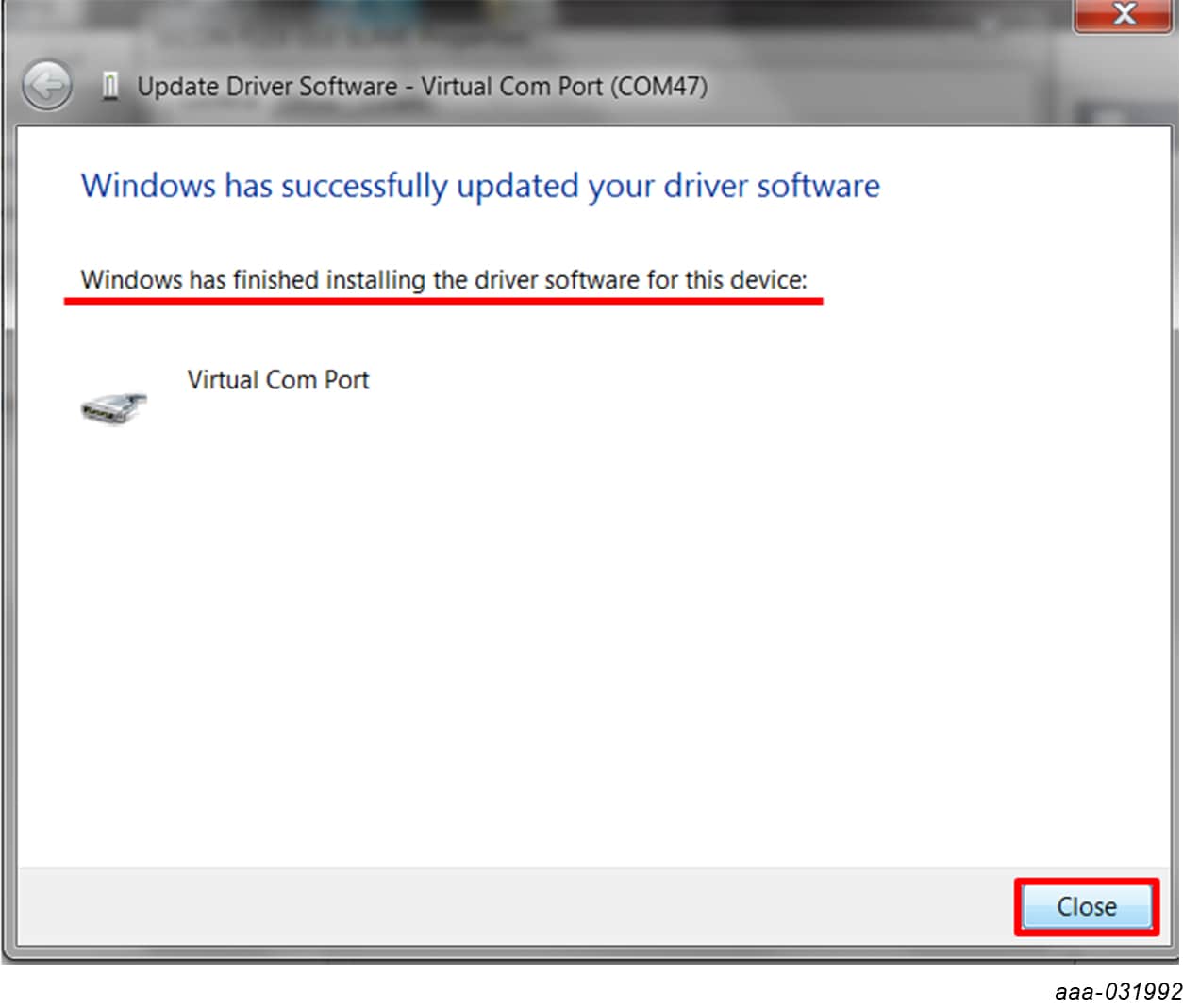Close the window using the red X
Screen dimensions: 1183x1008
1123,14
